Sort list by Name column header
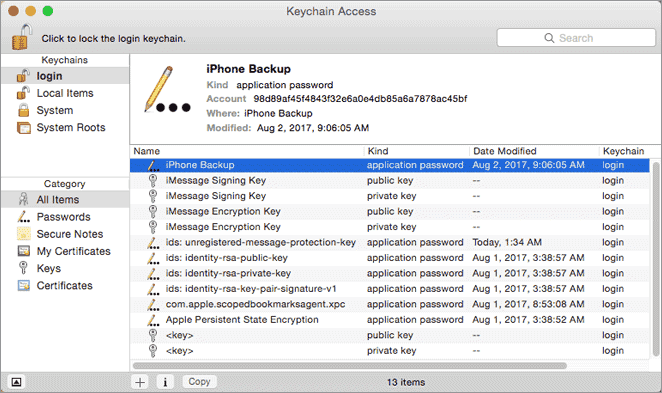662x393 pixels. (x=247, y=151)
